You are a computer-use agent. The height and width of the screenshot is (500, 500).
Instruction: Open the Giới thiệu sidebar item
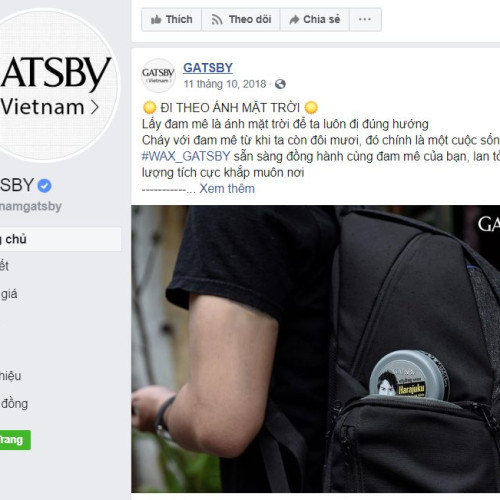[x=11, y=376]
